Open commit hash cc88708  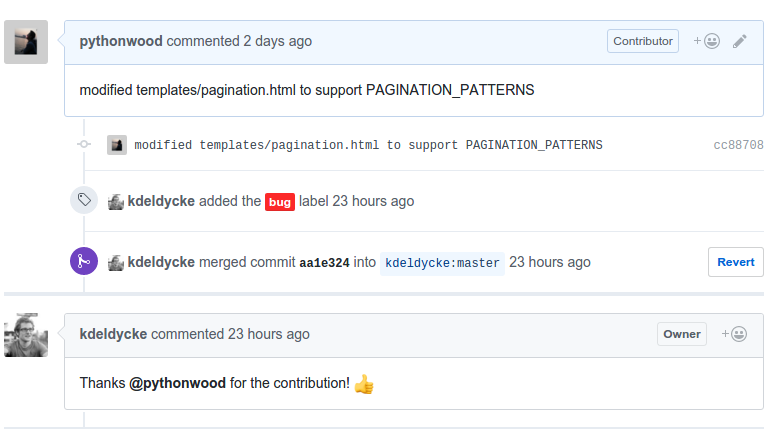(x=738, y=145)
